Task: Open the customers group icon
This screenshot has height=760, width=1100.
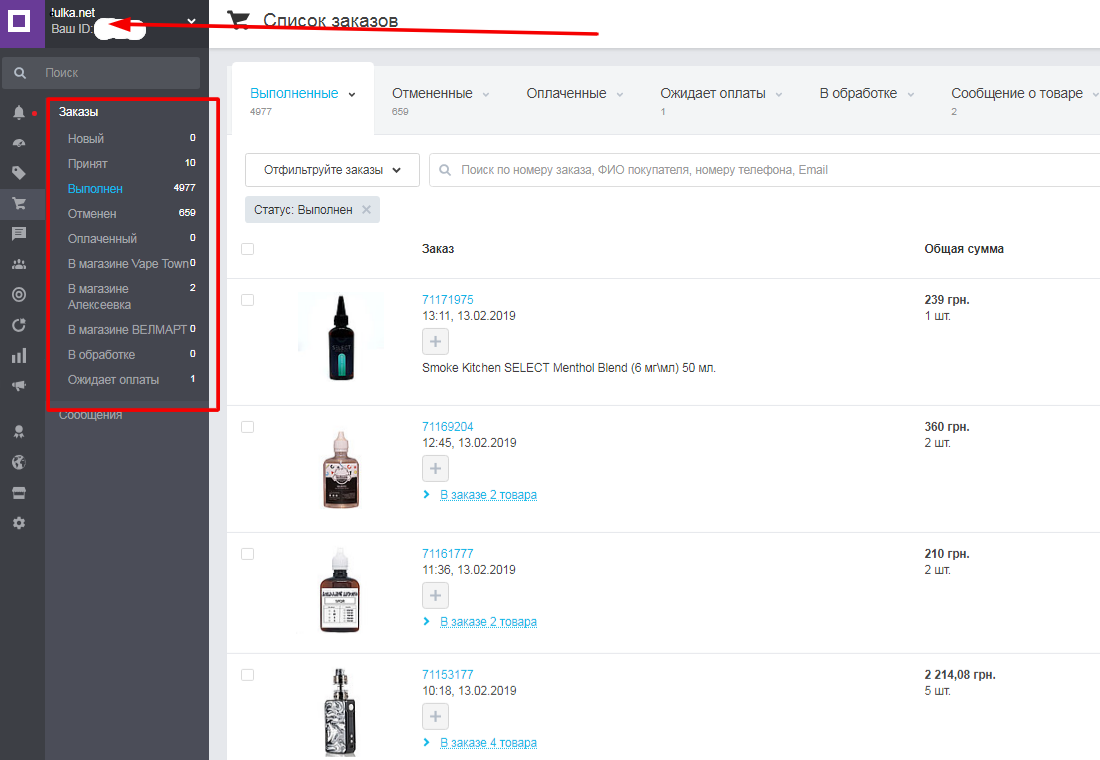Action: (19, 265)
